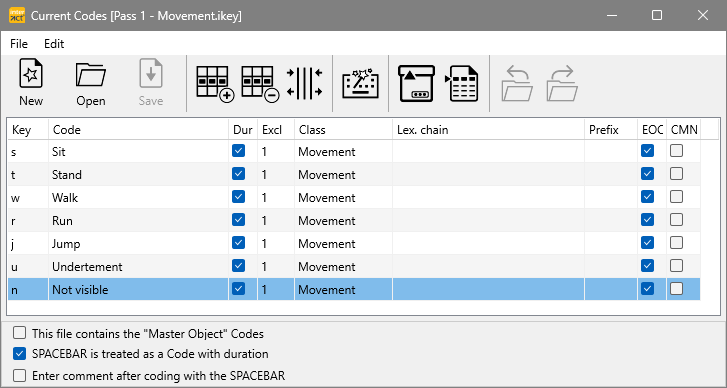Select the 'Jump' code cell
The width and height of the screenshot is (727, 388).
pyautogui.click(x=139, y=243)
